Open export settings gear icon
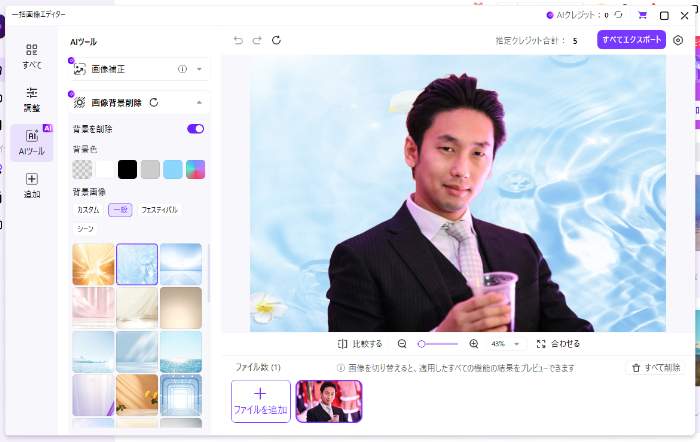700x442 pixels. pyautogui.click(x=678, y=40)
